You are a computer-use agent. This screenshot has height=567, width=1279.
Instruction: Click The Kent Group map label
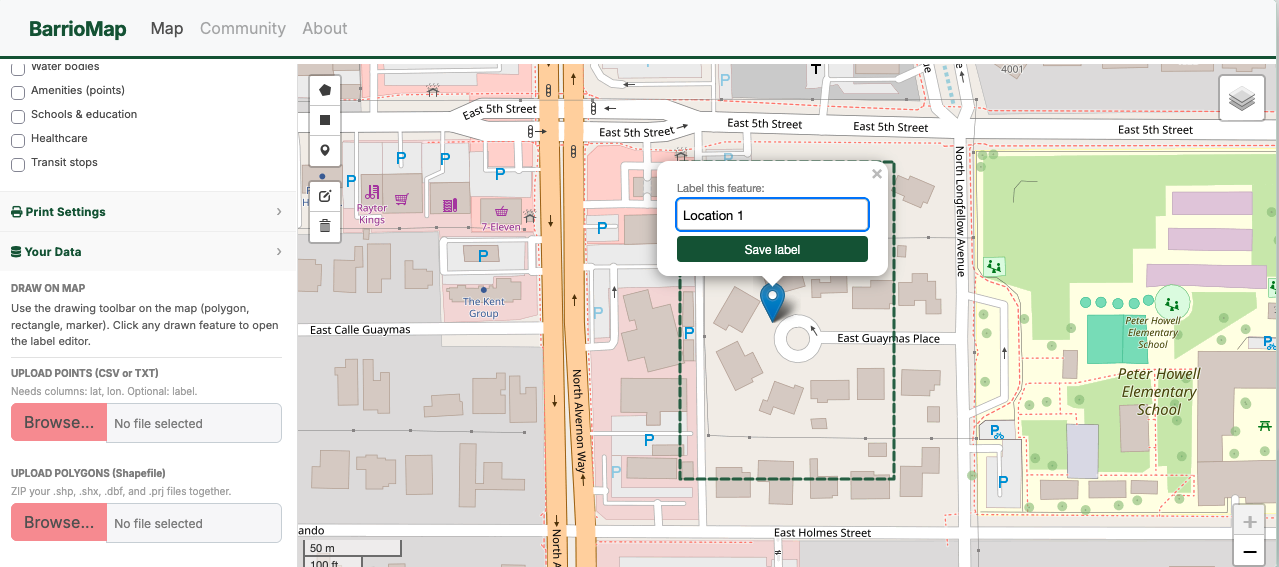484,307
